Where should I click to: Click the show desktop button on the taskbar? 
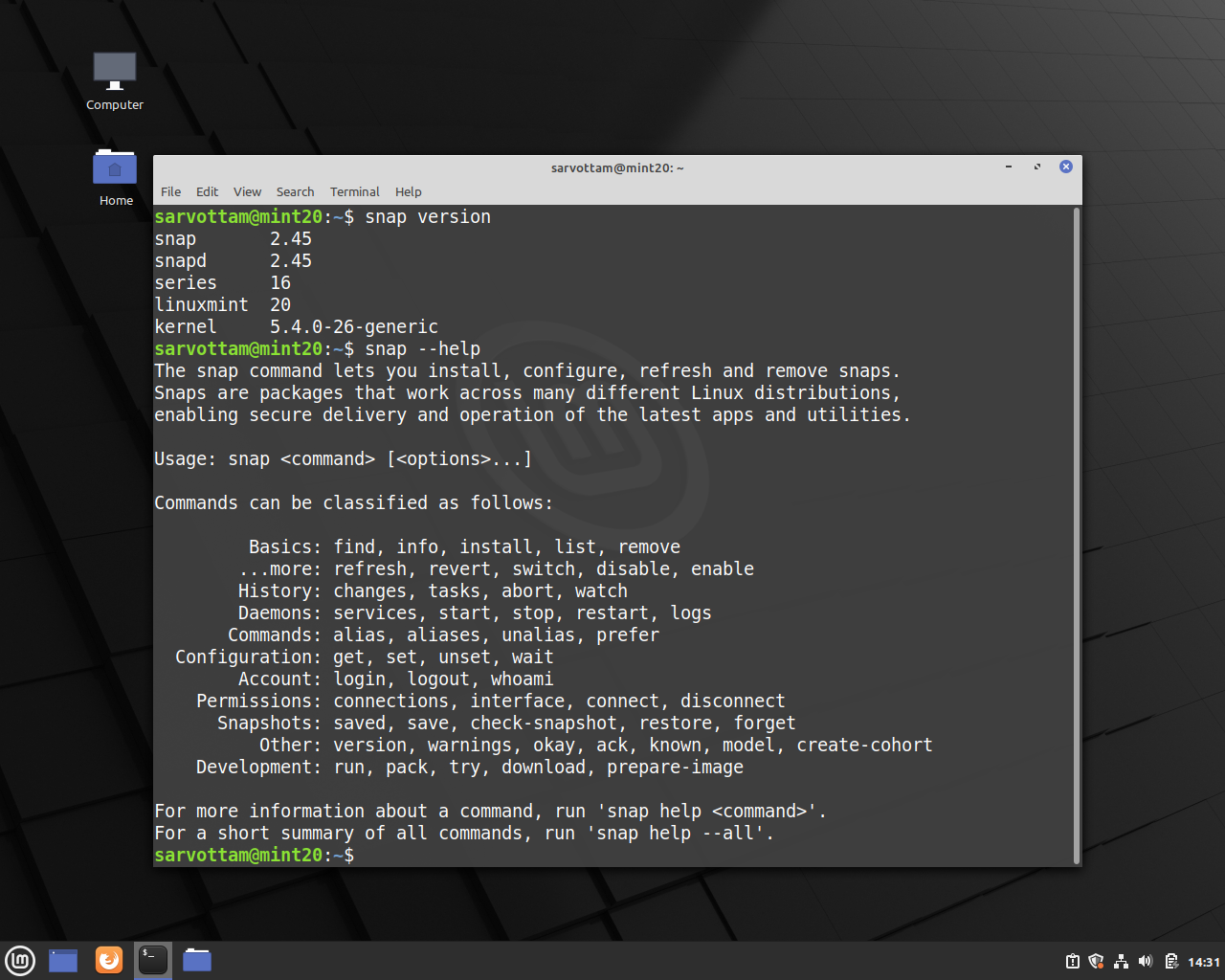click(x=62, y=960)
